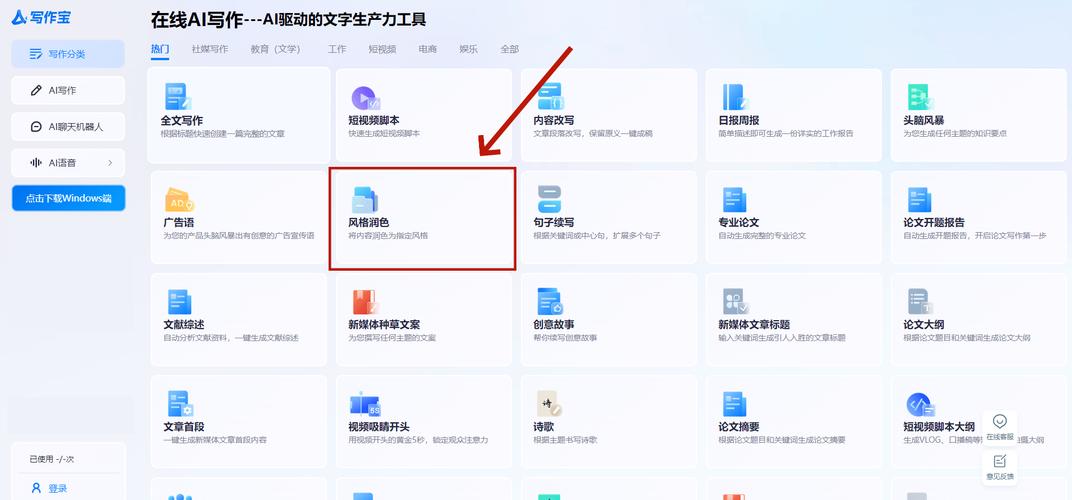Open the 短视频脚本 play icon
The height and width of the screenshot is (500, 1072).
(x=365, y=98)
